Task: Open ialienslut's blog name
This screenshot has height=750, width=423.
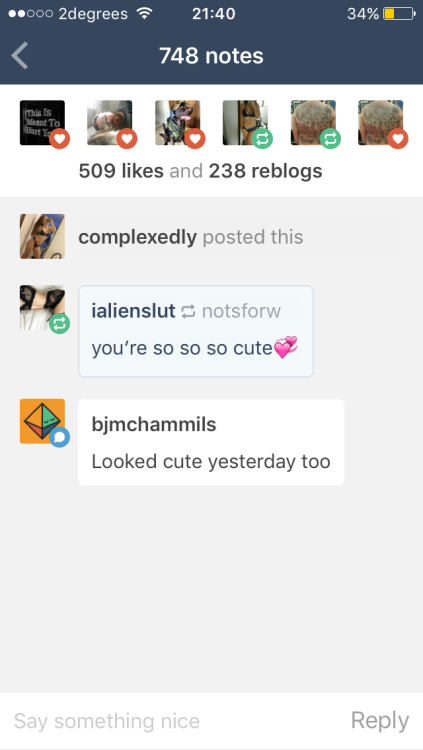Action: pos(134,311)
